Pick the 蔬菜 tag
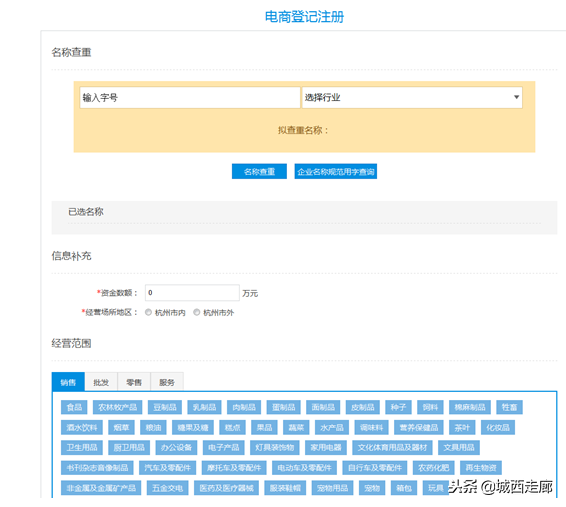 pyautogui.click(x=296, y=428)
